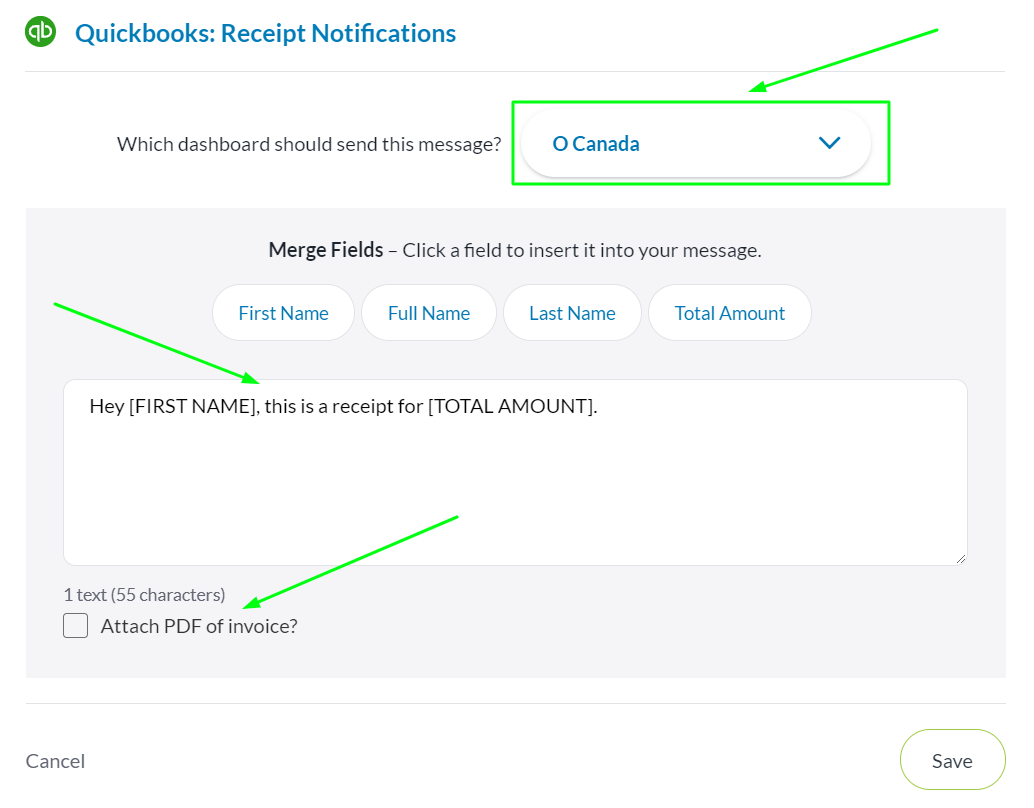The width and height of the screenshot is (1034, 808).
Task: Open the O Canada dashboard dropdown
Action: (x=696, y=143)
